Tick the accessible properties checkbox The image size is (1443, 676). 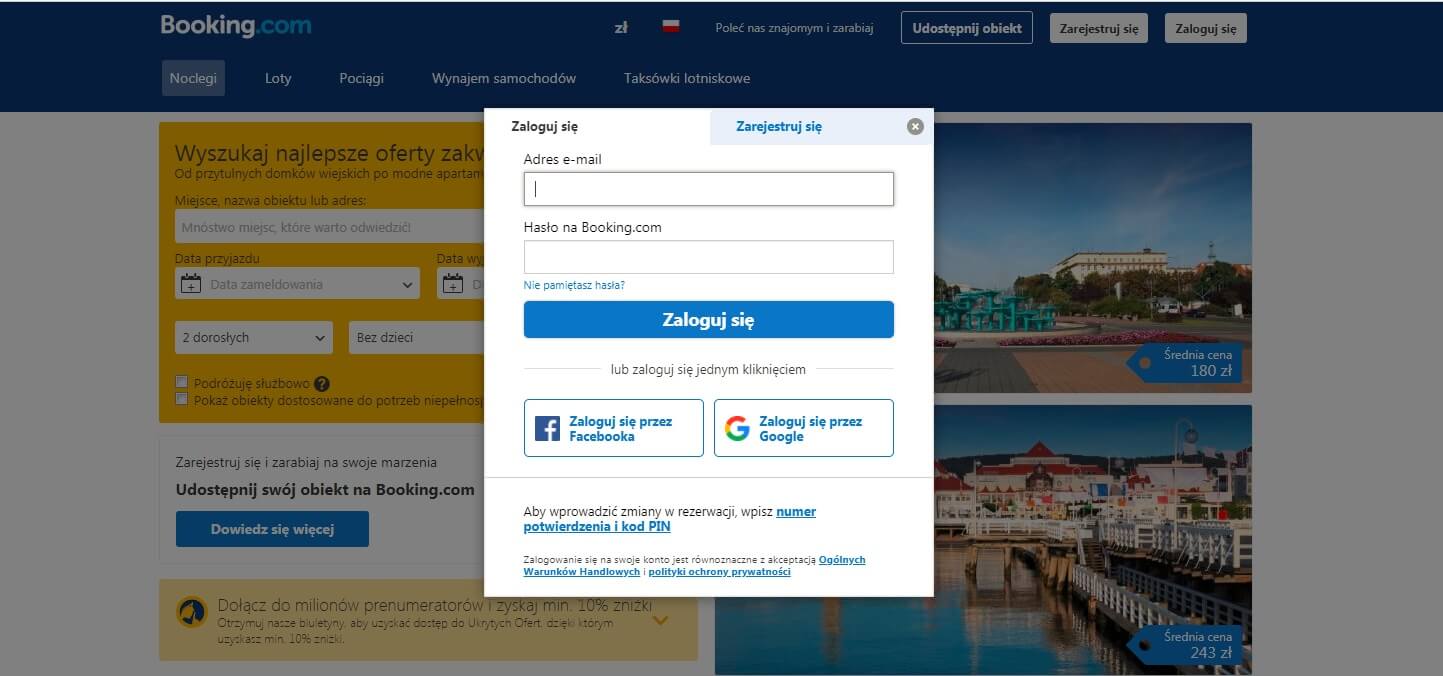[x=182, y=399]
